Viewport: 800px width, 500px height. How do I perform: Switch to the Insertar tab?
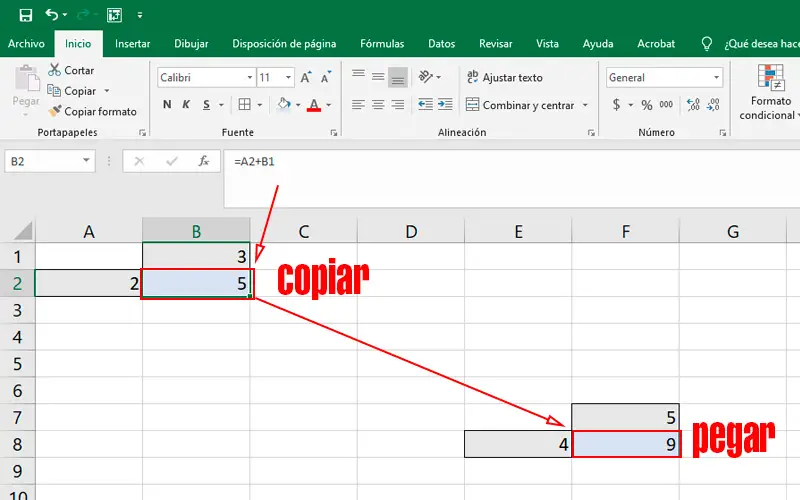coord(133,44)
